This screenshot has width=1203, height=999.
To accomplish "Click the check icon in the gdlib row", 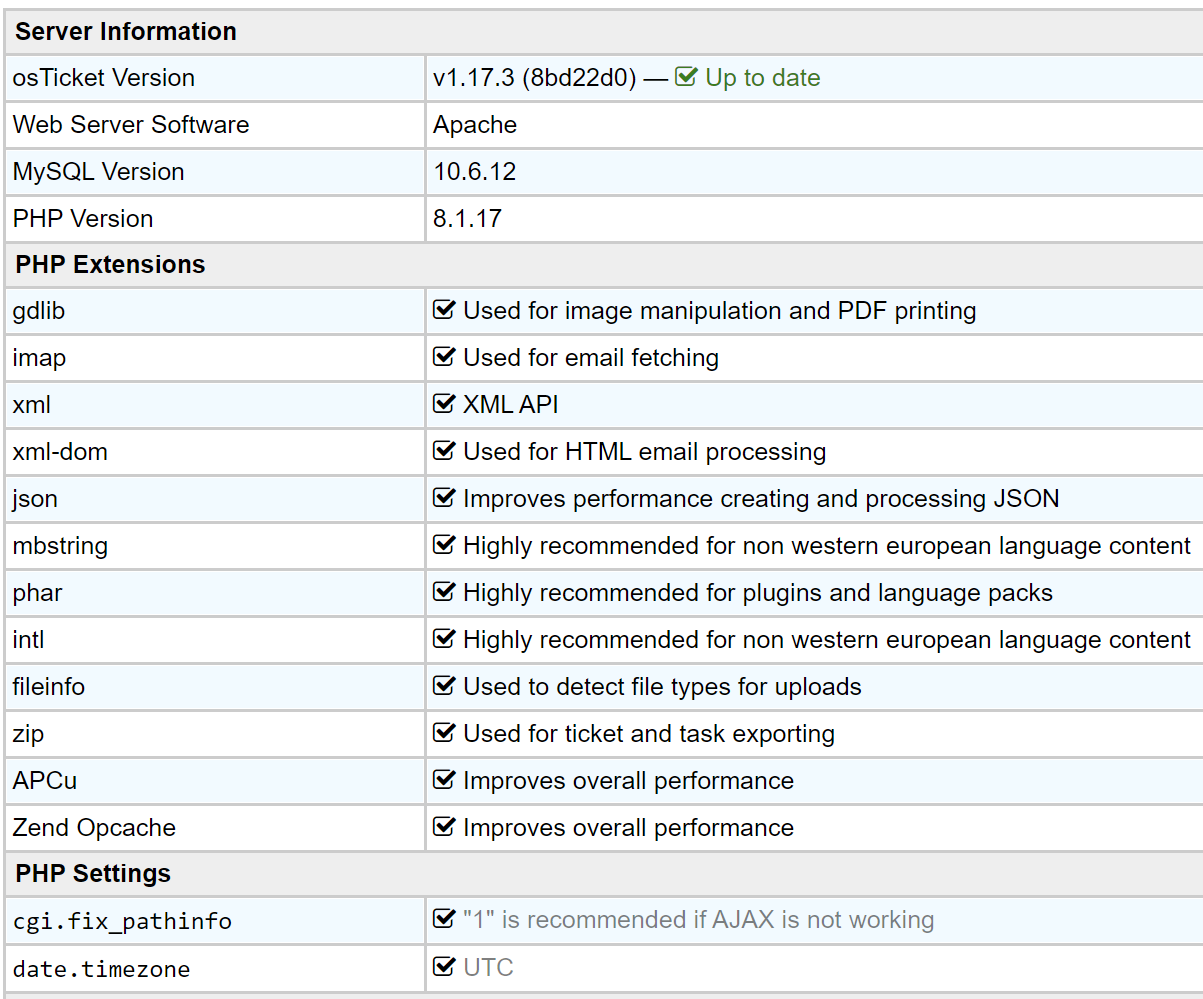I will click(444, 311).
